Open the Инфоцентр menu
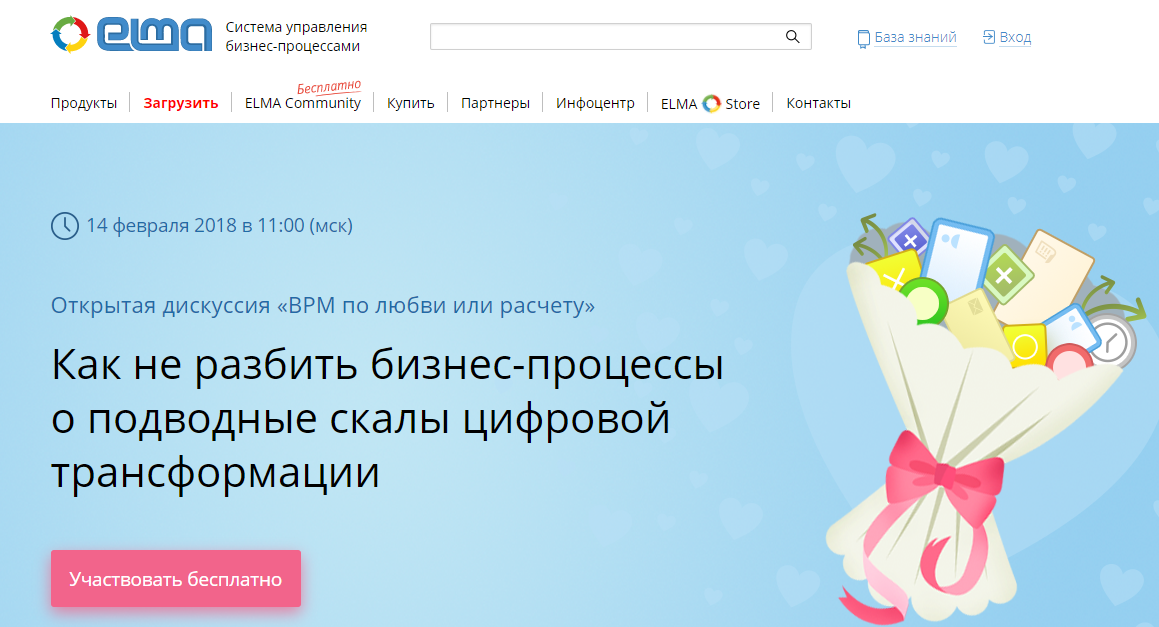The height and width of the screenshot is (627, 1159). point(594,102)
